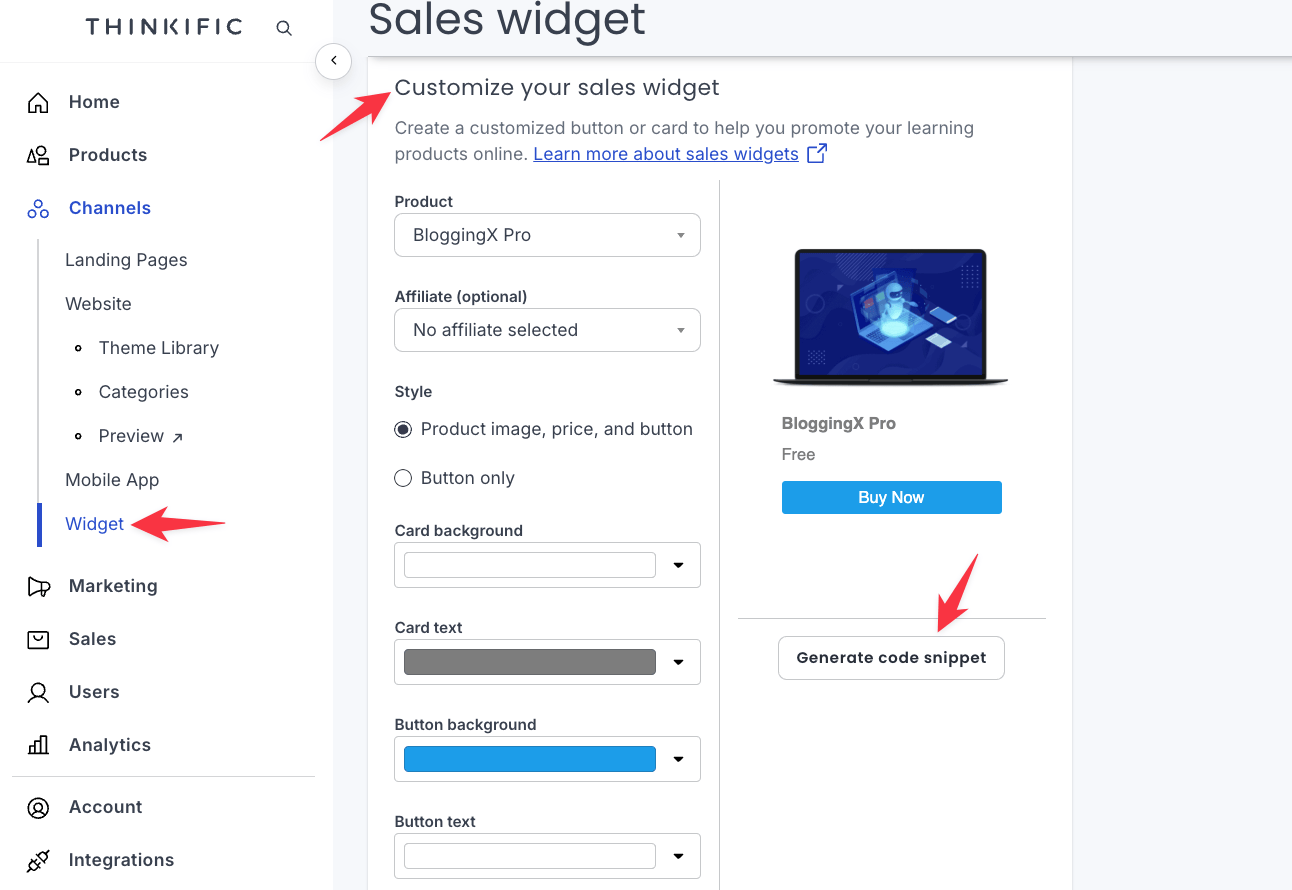
Task: Switch to the Mobile App channel
Action: (x=112, y=480)
